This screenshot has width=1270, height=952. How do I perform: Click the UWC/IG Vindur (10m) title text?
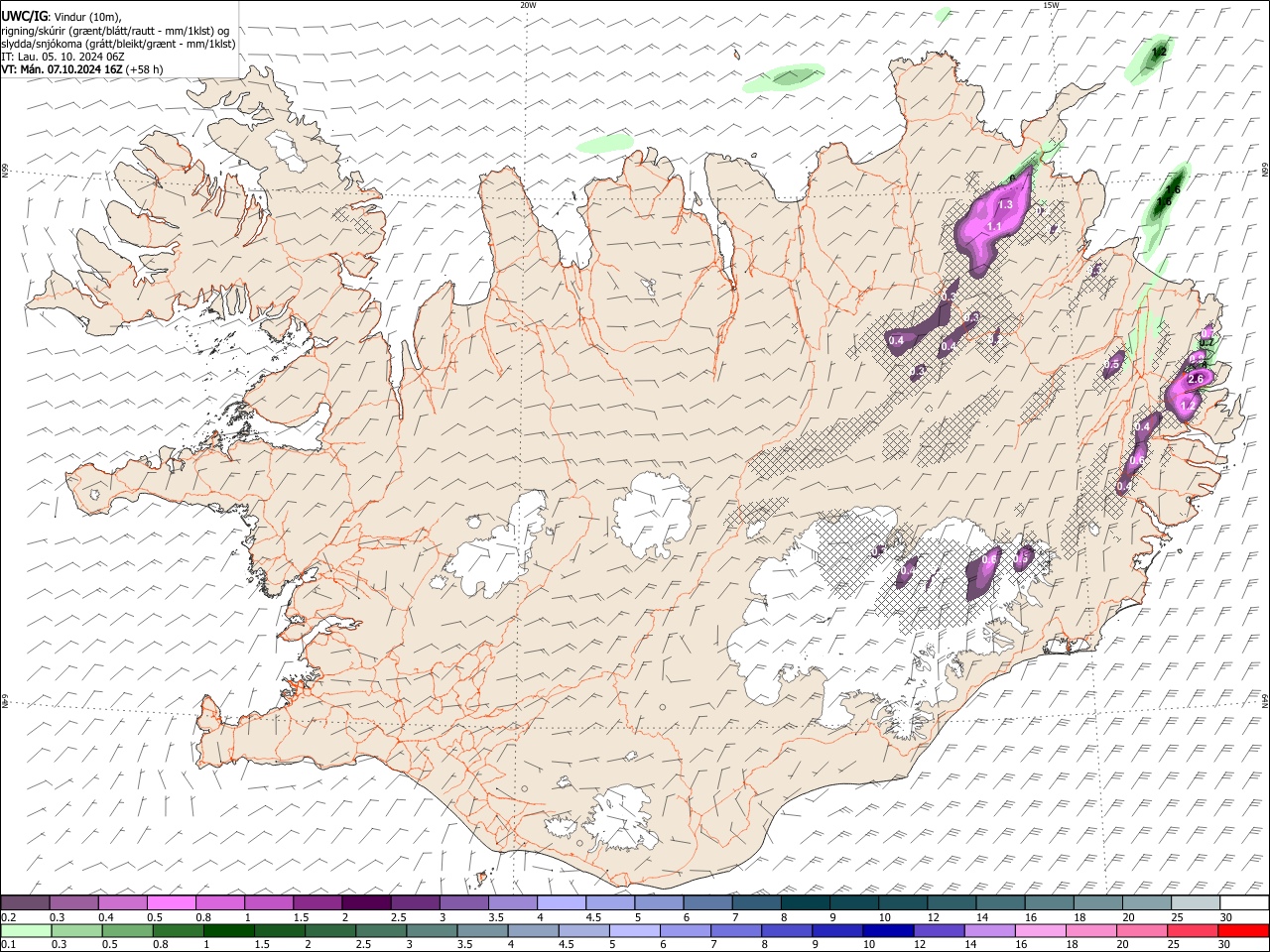62,16
